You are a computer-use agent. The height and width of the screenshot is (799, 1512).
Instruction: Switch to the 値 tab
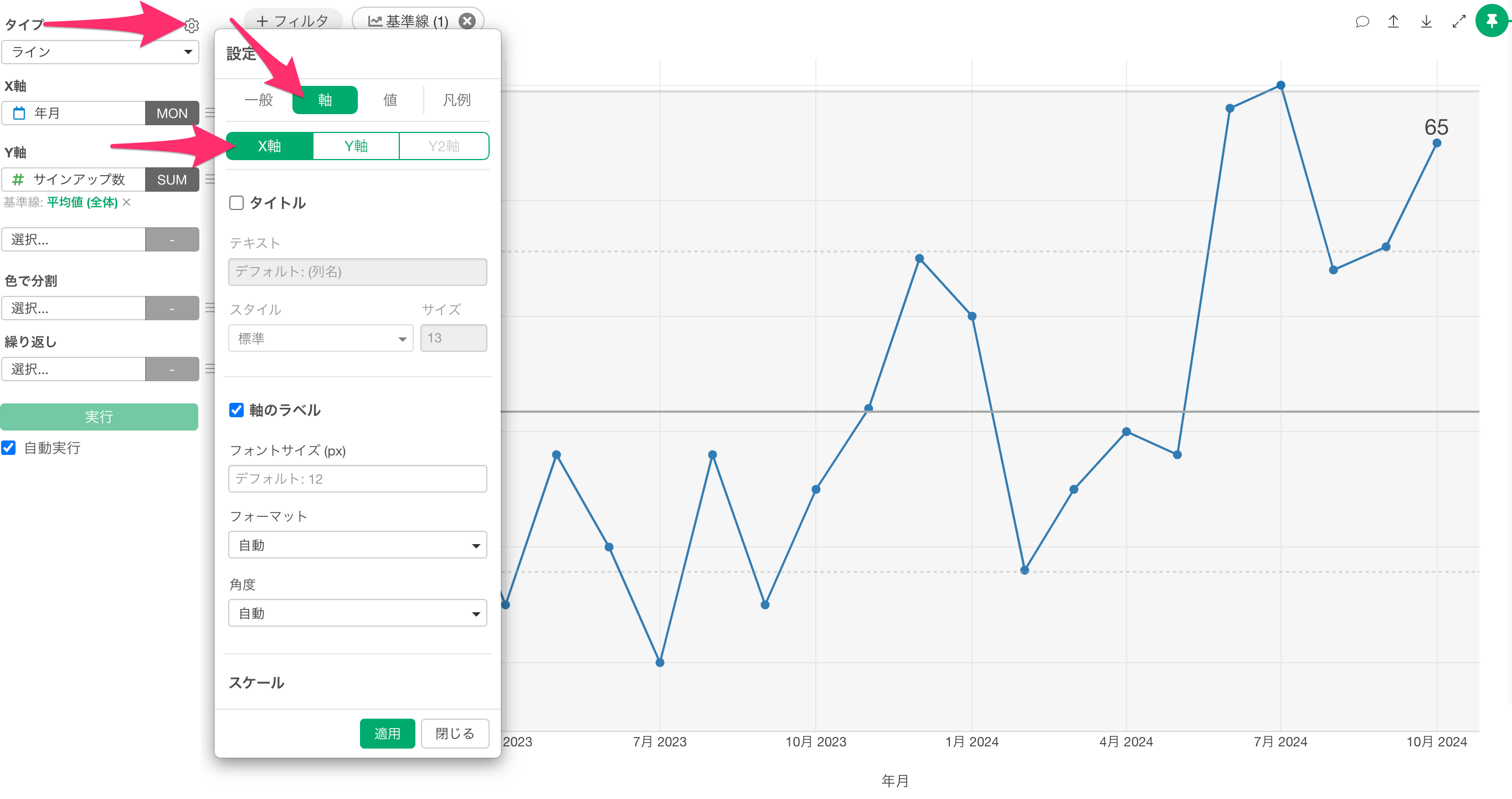pos(390,100)
